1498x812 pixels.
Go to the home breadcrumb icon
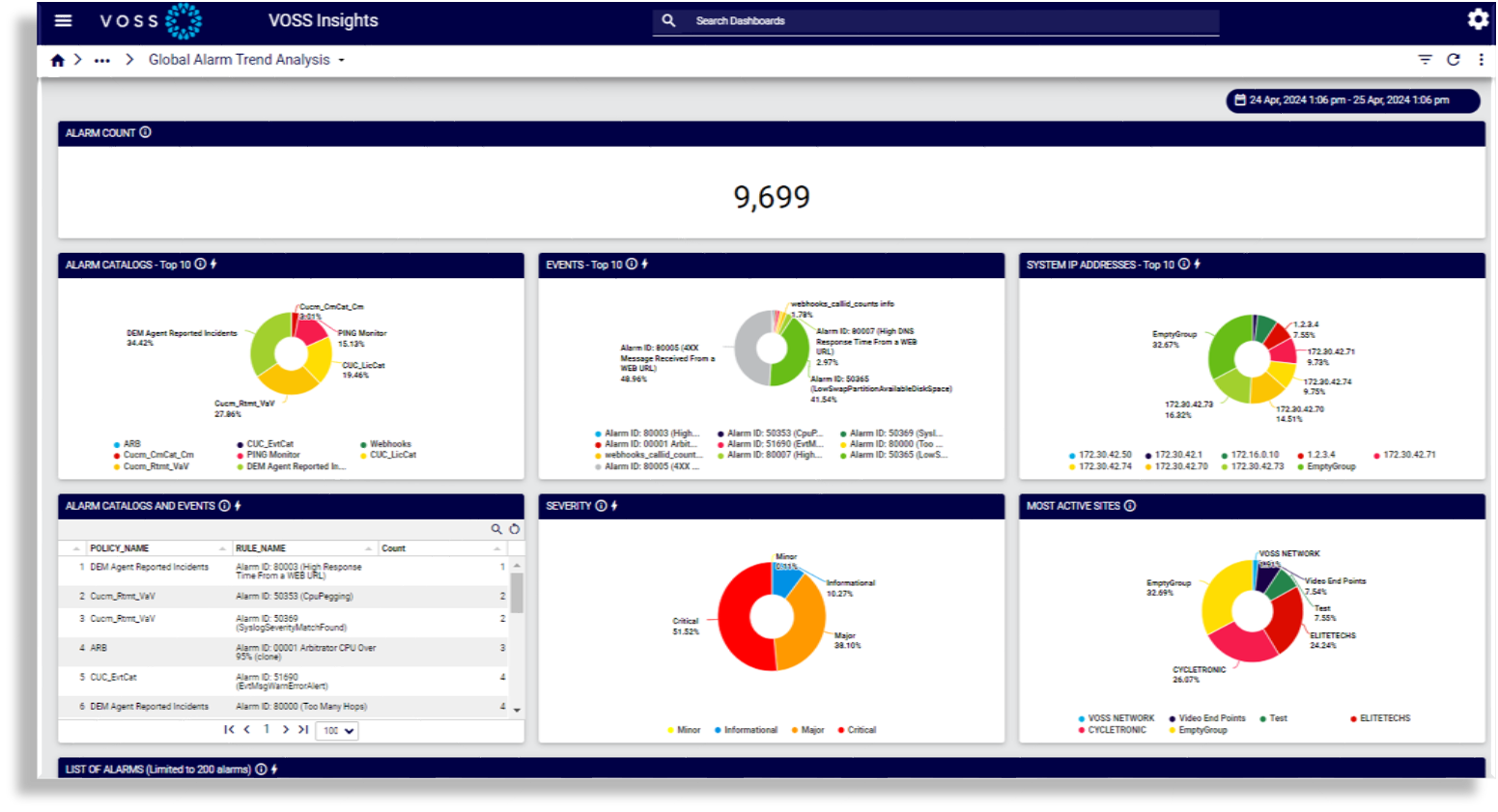[x=58, y=60]
